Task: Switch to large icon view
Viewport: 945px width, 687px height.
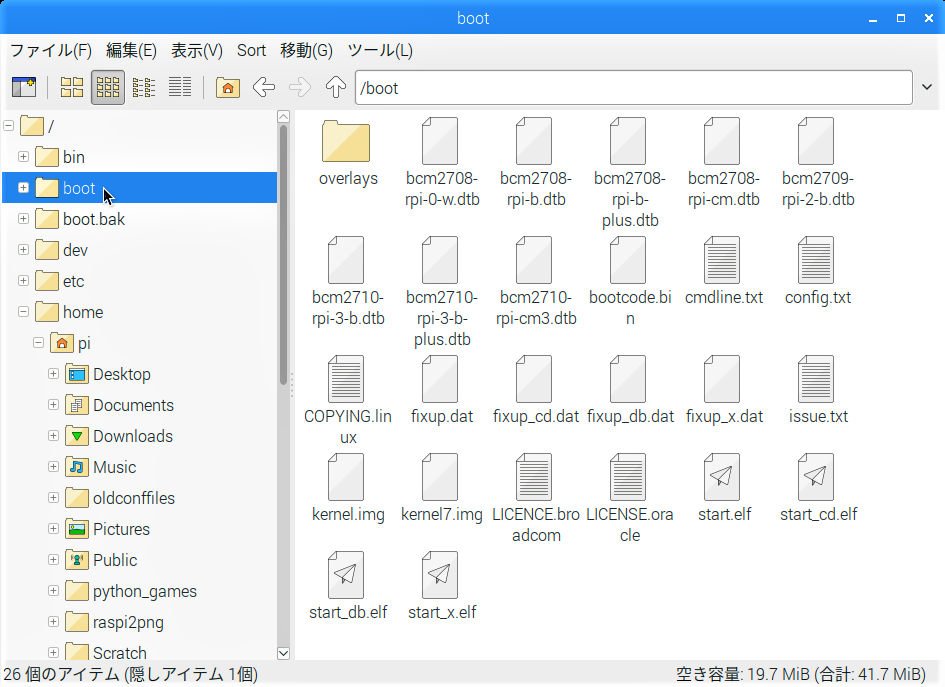Action: coord(72,87)
